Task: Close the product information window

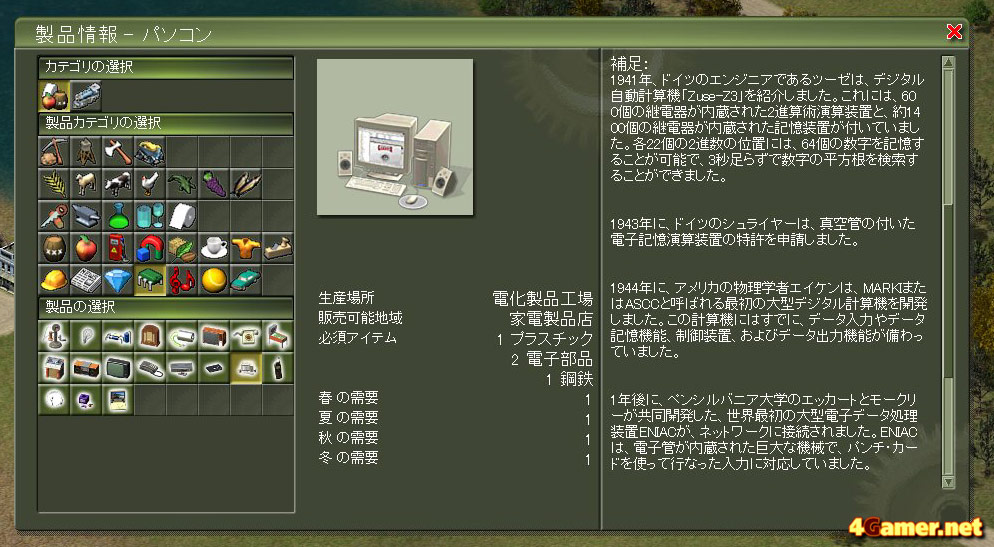Action: tap(954, 32)
